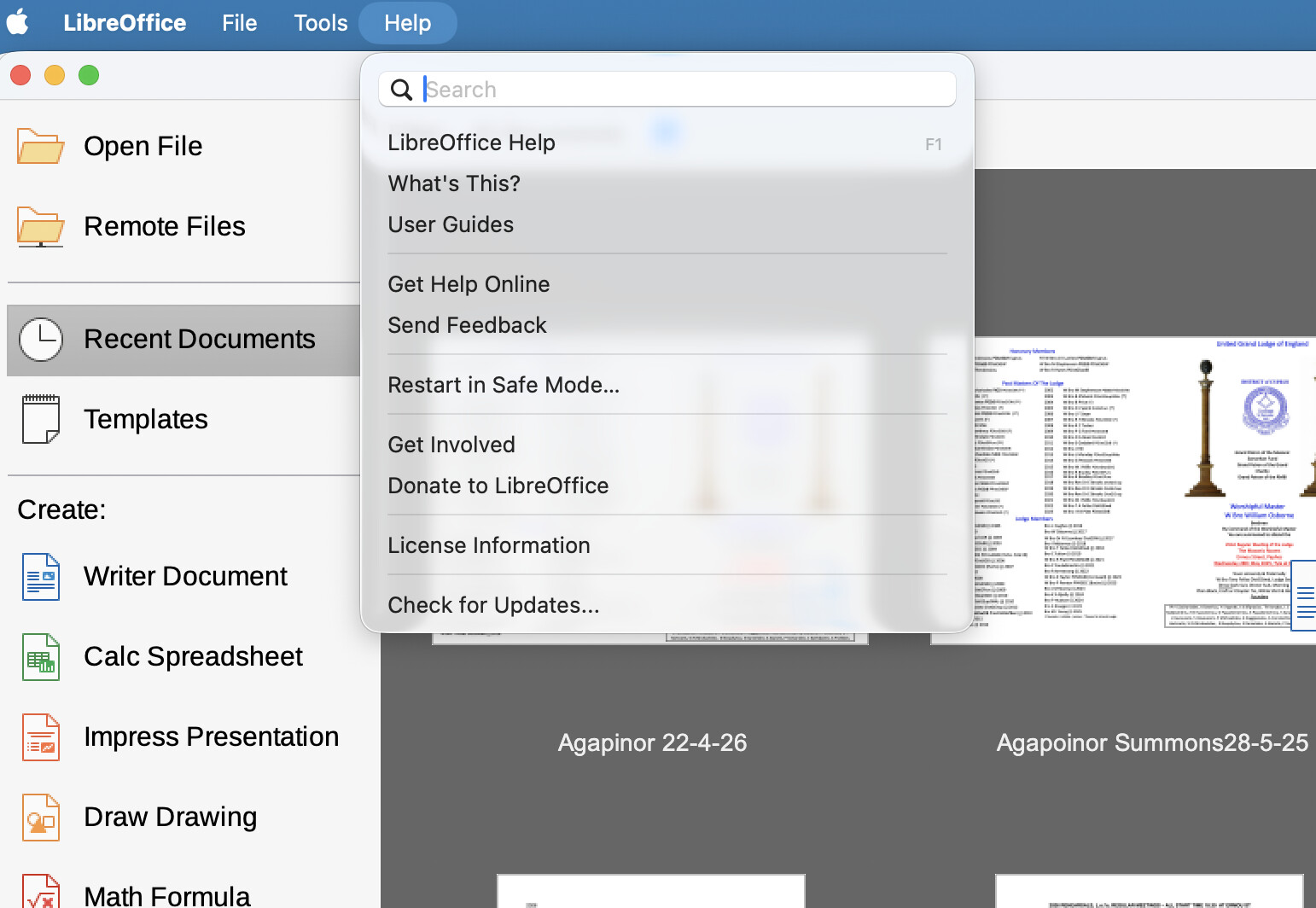Select License Information menu entry
Image resolution: width=1316 pixels, height=908 pixels.
[488, 545]
